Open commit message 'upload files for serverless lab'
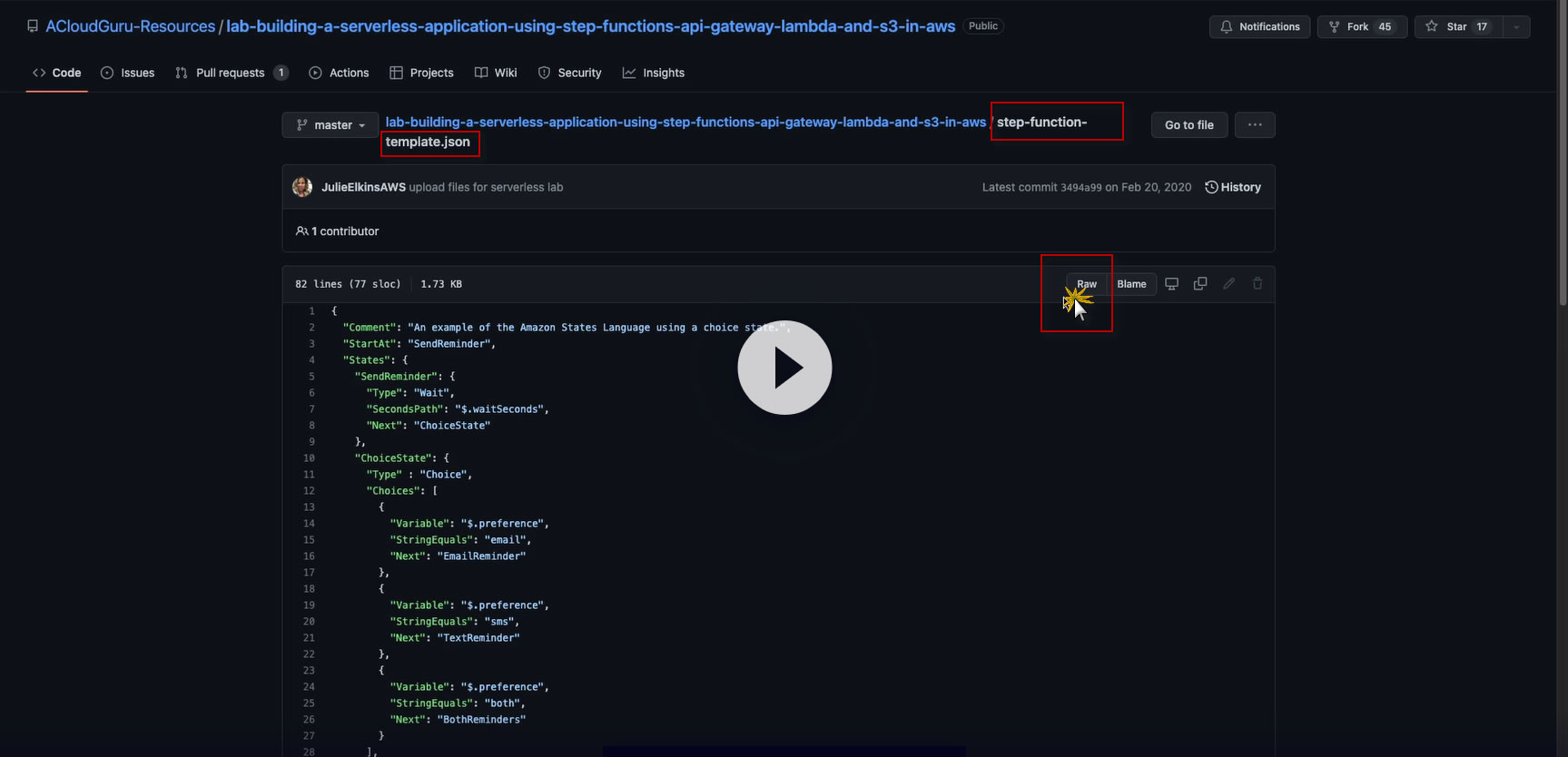 pos(486,187)
